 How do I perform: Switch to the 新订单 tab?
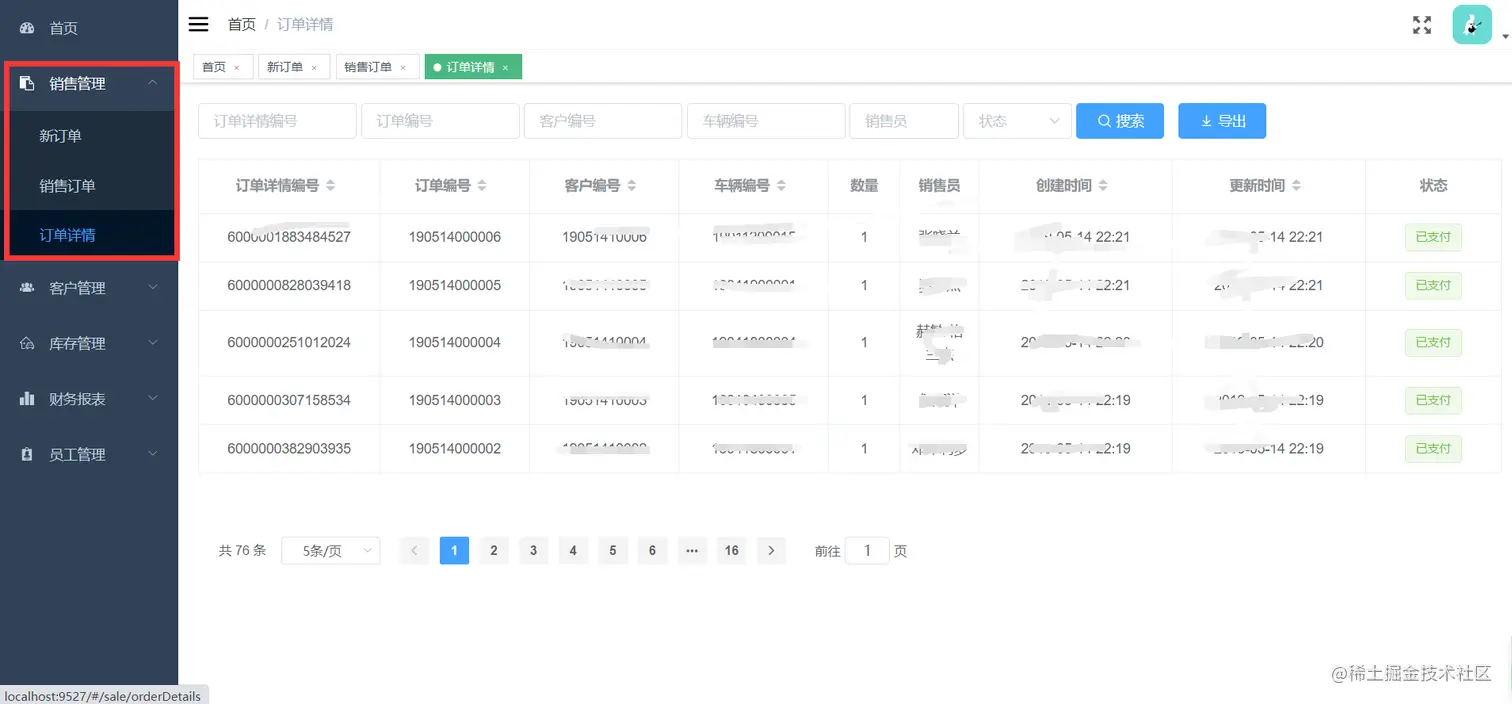click(x=293, y=67)
